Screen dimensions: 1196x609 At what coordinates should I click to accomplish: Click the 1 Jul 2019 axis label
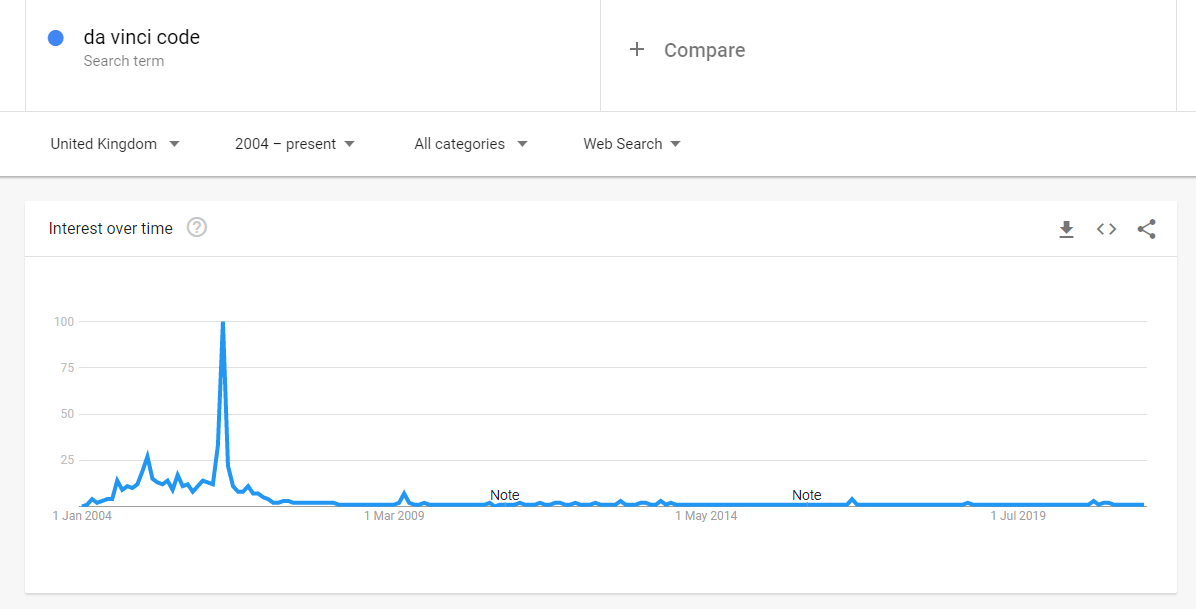pyautogui.click(x=1018, y=516)
